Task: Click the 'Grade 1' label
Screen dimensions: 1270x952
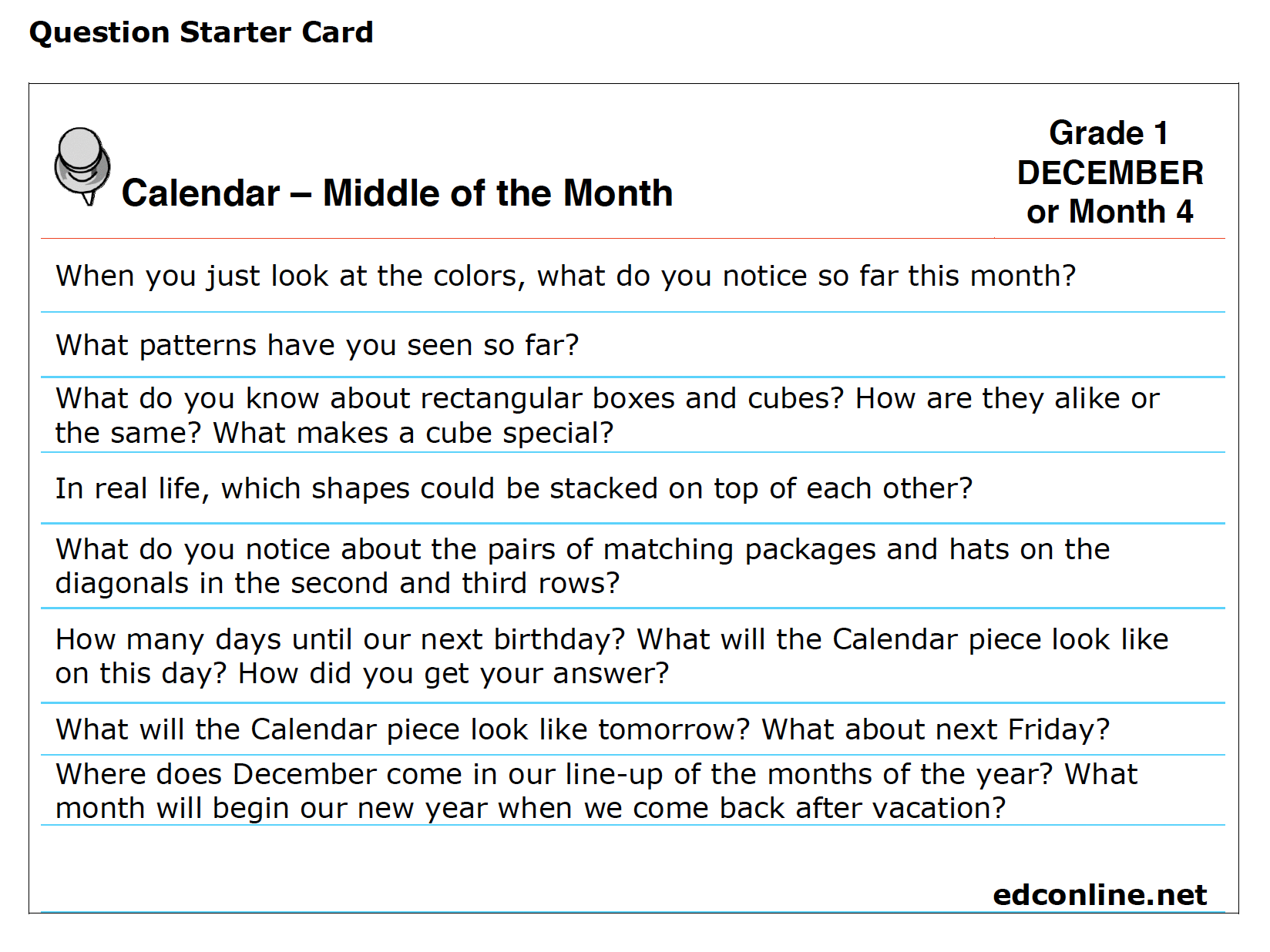Action: (x=1109, y=133)
